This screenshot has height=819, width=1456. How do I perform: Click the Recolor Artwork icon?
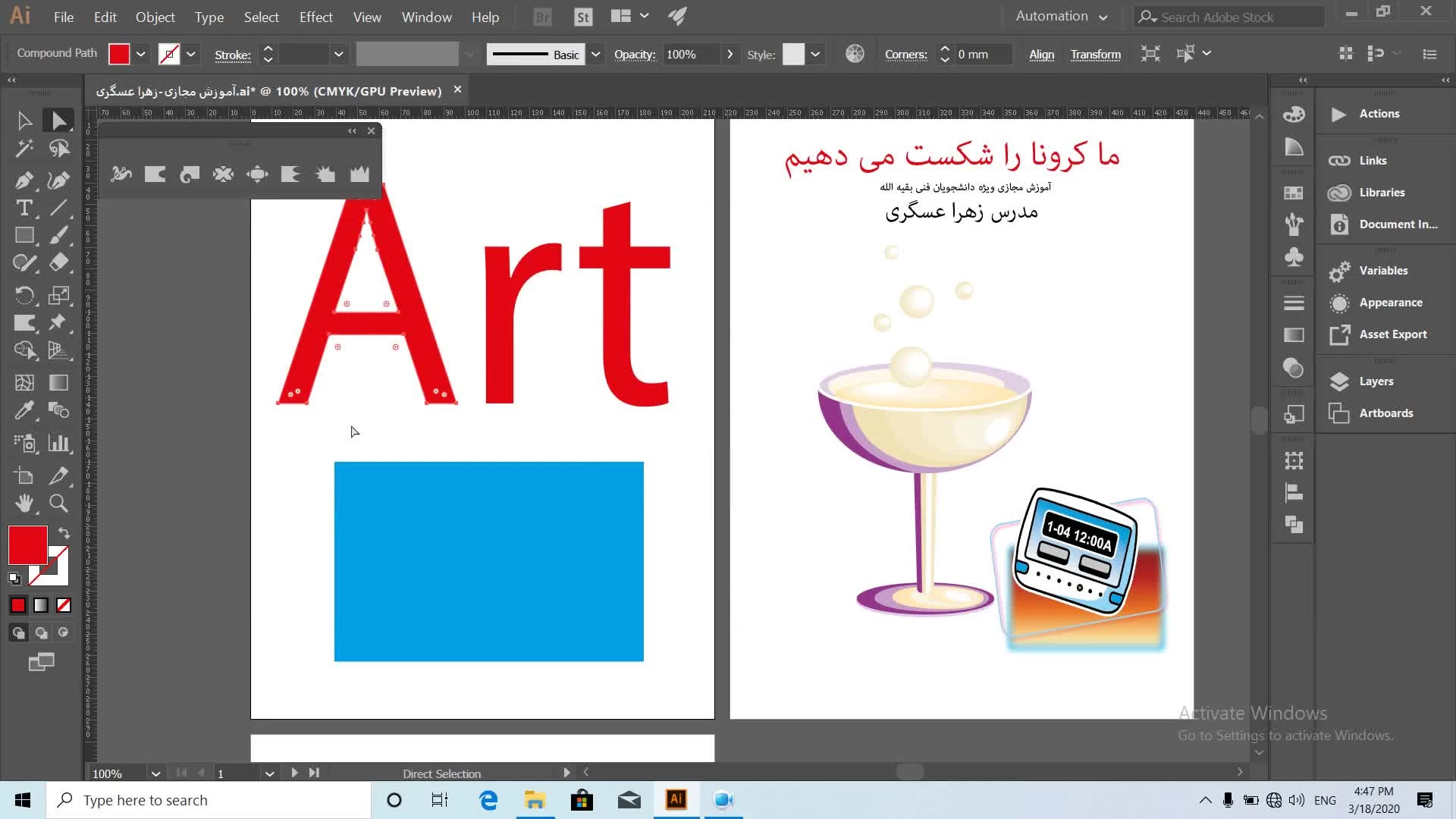(855, 54)
